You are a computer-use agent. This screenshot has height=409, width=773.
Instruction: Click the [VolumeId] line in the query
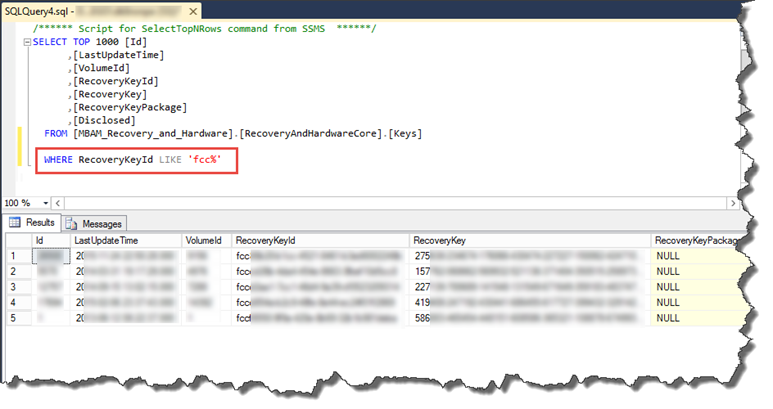click(102, 68)
